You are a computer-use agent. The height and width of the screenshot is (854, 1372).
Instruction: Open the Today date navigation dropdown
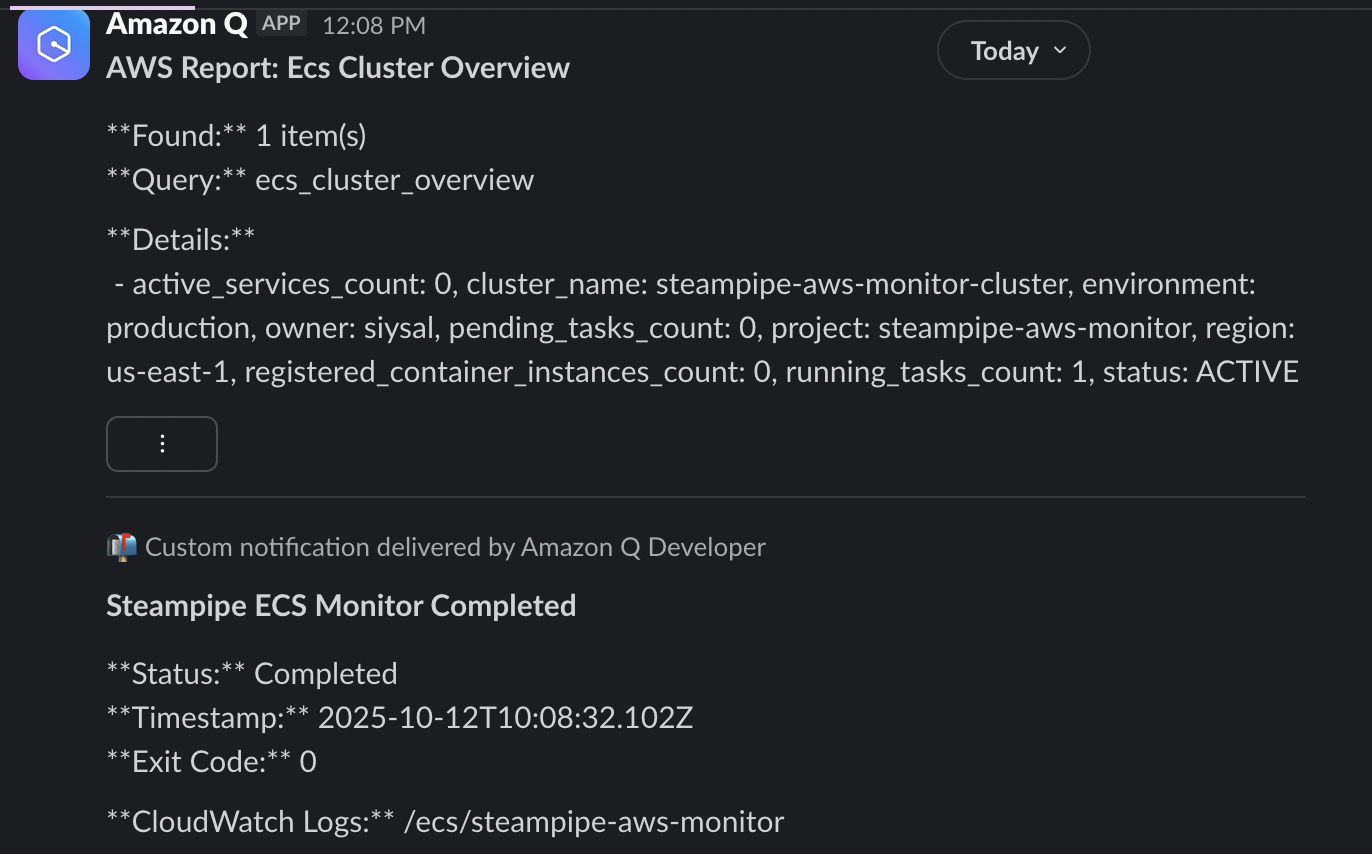[1013, 50]
